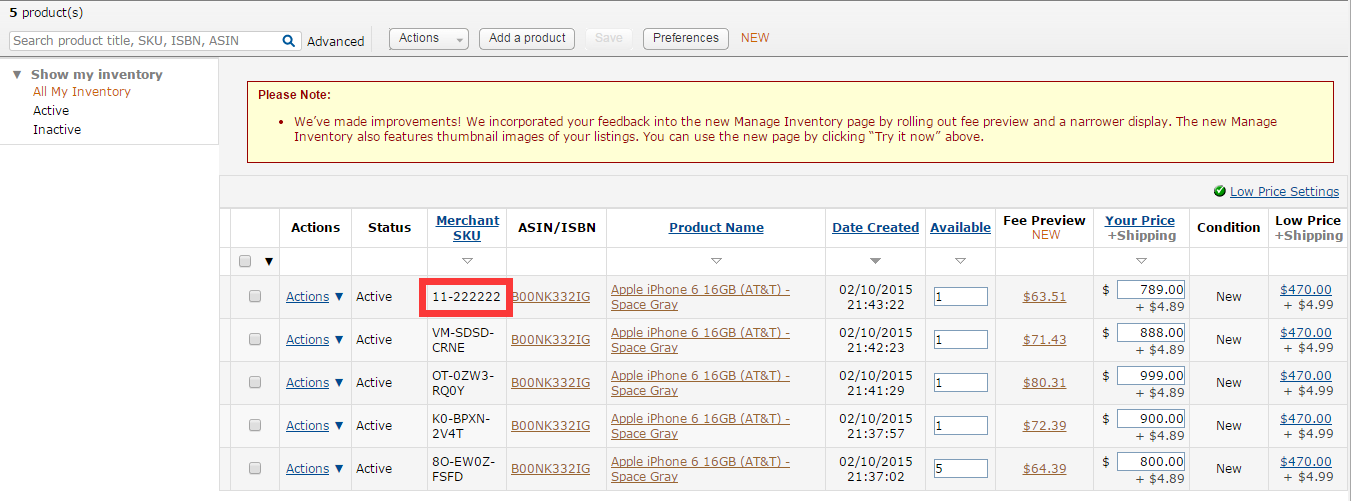Viewport: 1351px width, 501px height.
Task: Click sort arrow under Product Name column
Action: pos(716,261)
